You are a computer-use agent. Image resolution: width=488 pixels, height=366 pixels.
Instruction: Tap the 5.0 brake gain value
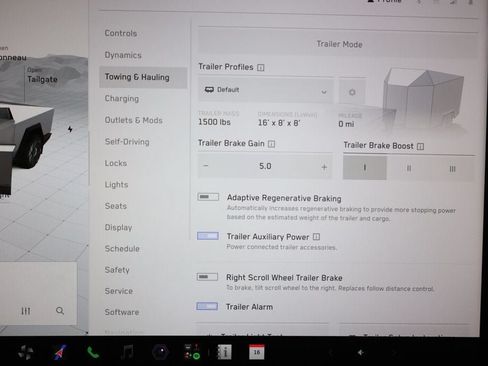click(265, 166)
